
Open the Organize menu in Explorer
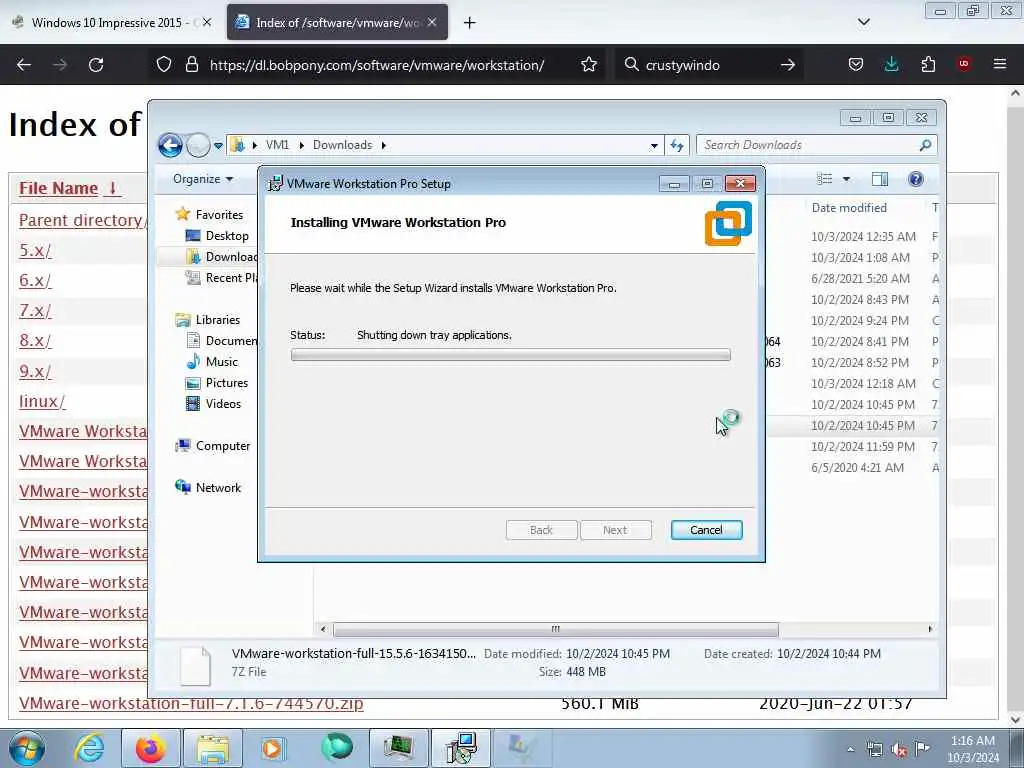202,179
